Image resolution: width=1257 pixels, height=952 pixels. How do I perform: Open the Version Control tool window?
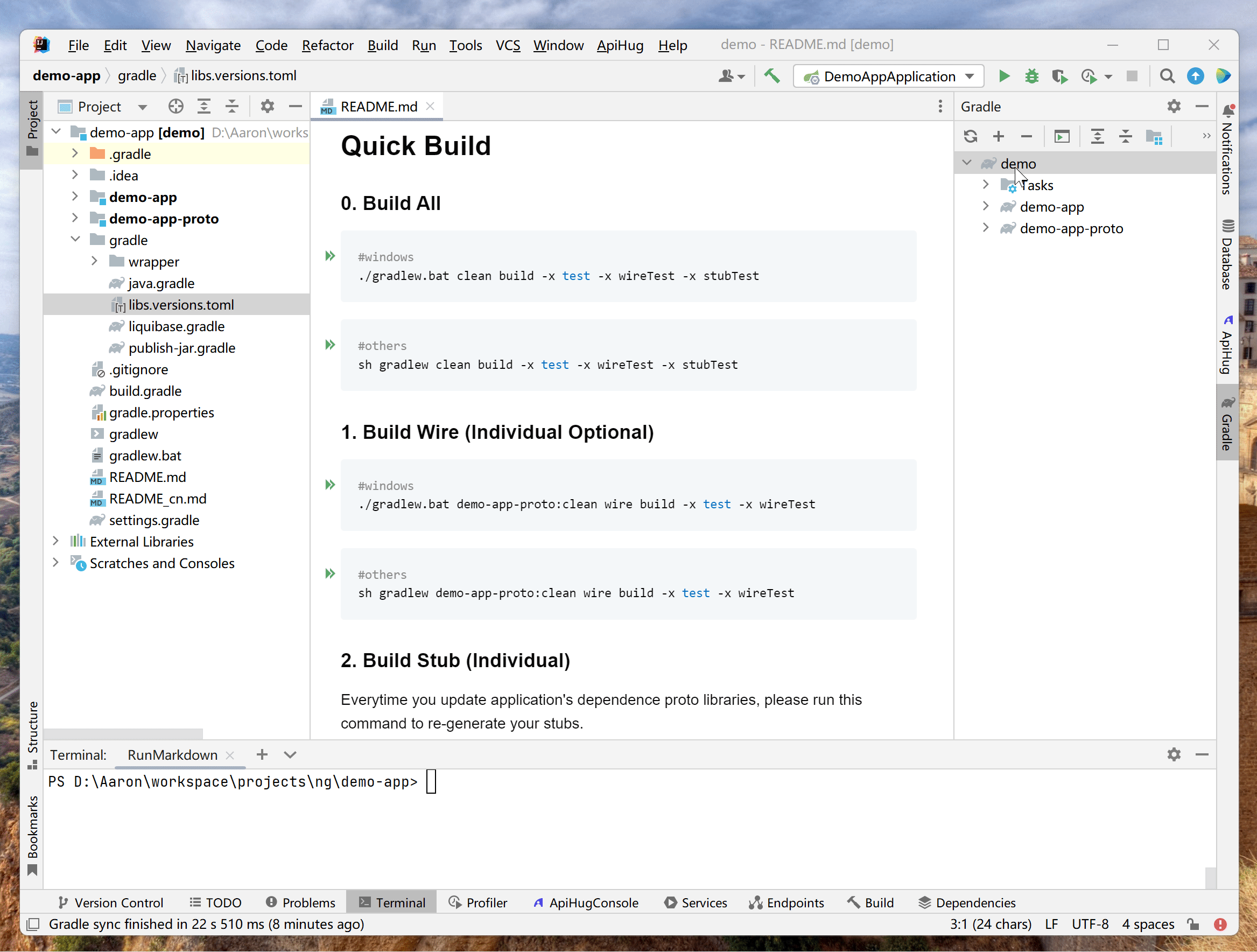coord(111,902)
